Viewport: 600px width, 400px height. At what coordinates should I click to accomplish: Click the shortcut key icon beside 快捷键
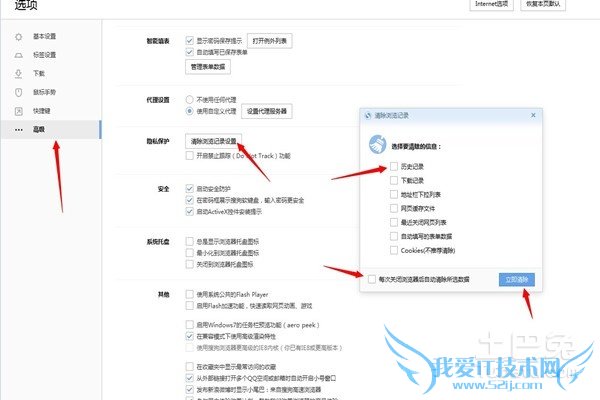click(x=18, y=111)
